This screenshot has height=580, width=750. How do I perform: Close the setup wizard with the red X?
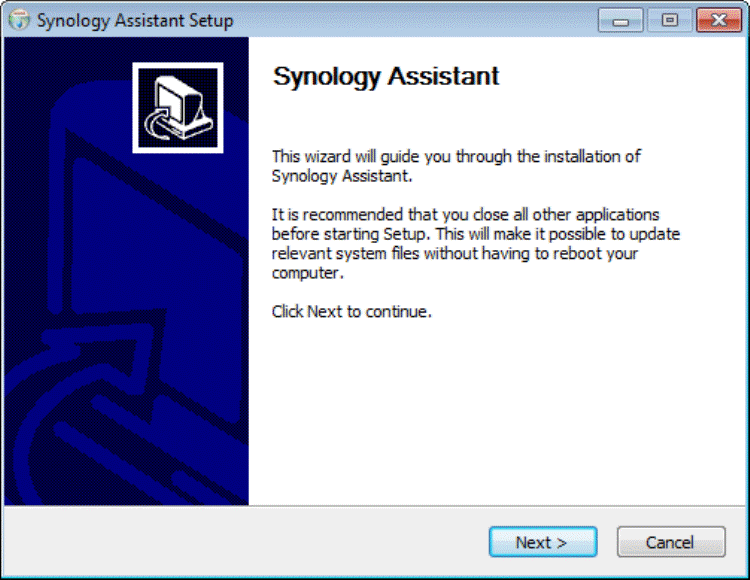click(x=719, y=20)
